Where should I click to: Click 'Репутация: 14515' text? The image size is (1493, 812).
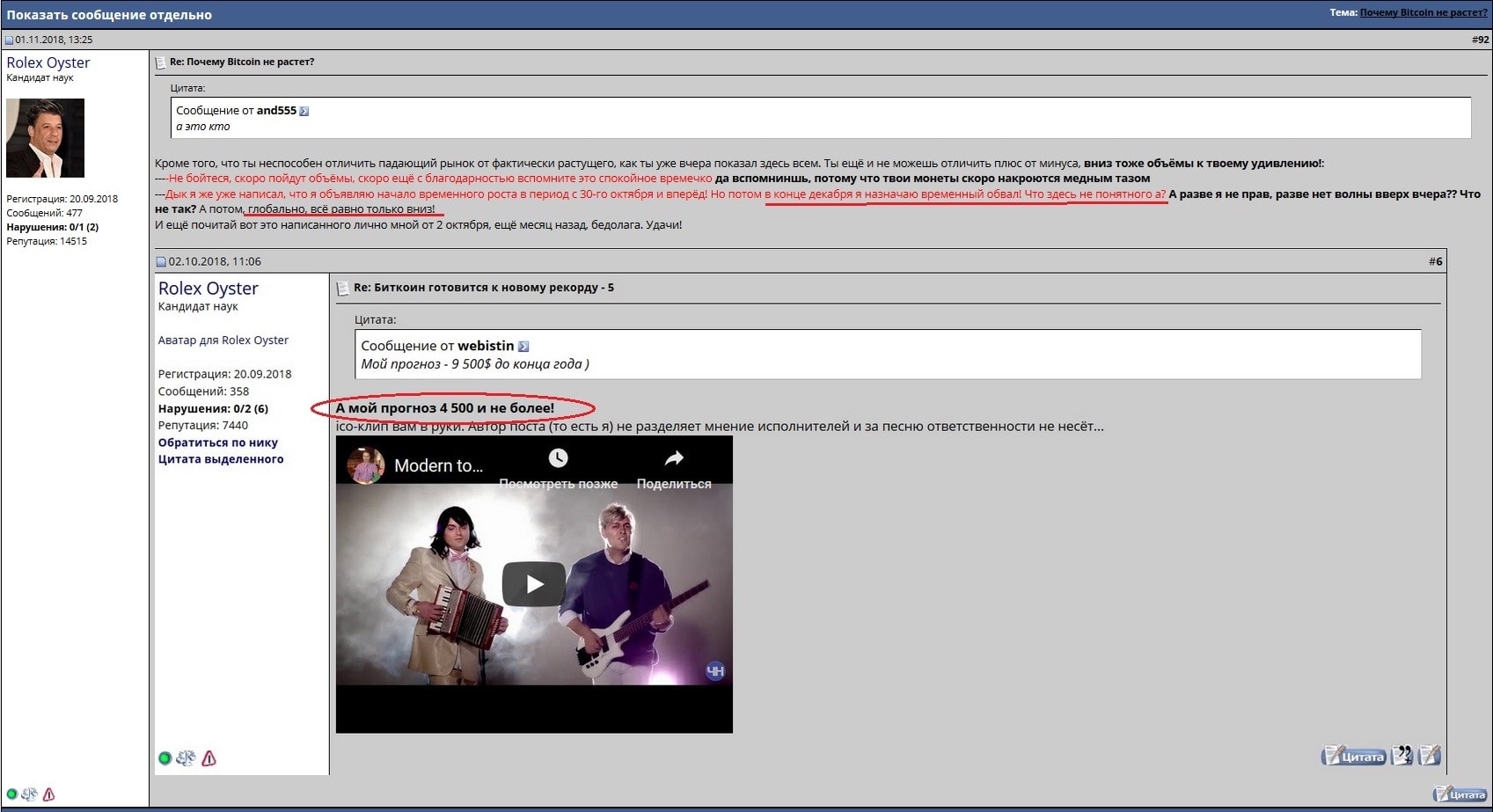click(47, 241)
